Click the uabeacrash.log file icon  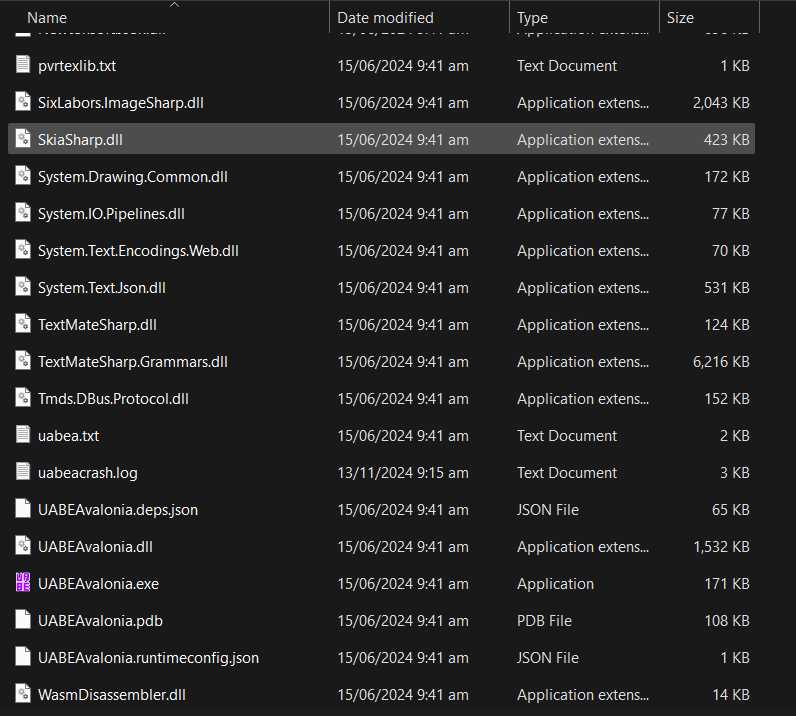(x=23, y=472)
